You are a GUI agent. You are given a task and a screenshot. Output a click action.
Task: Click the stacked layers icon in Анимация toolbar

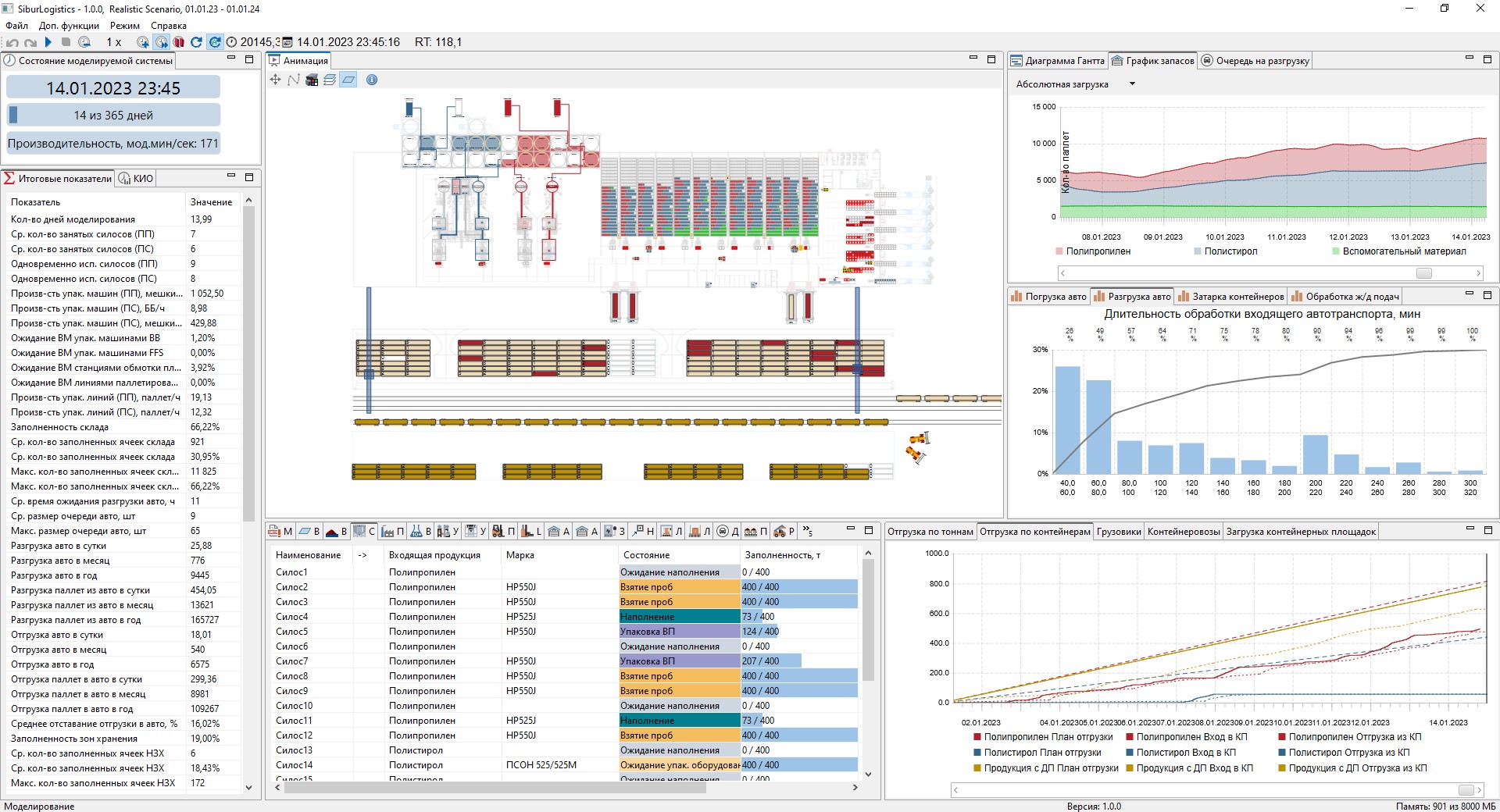pyautogui.click(x=330, y=80)
